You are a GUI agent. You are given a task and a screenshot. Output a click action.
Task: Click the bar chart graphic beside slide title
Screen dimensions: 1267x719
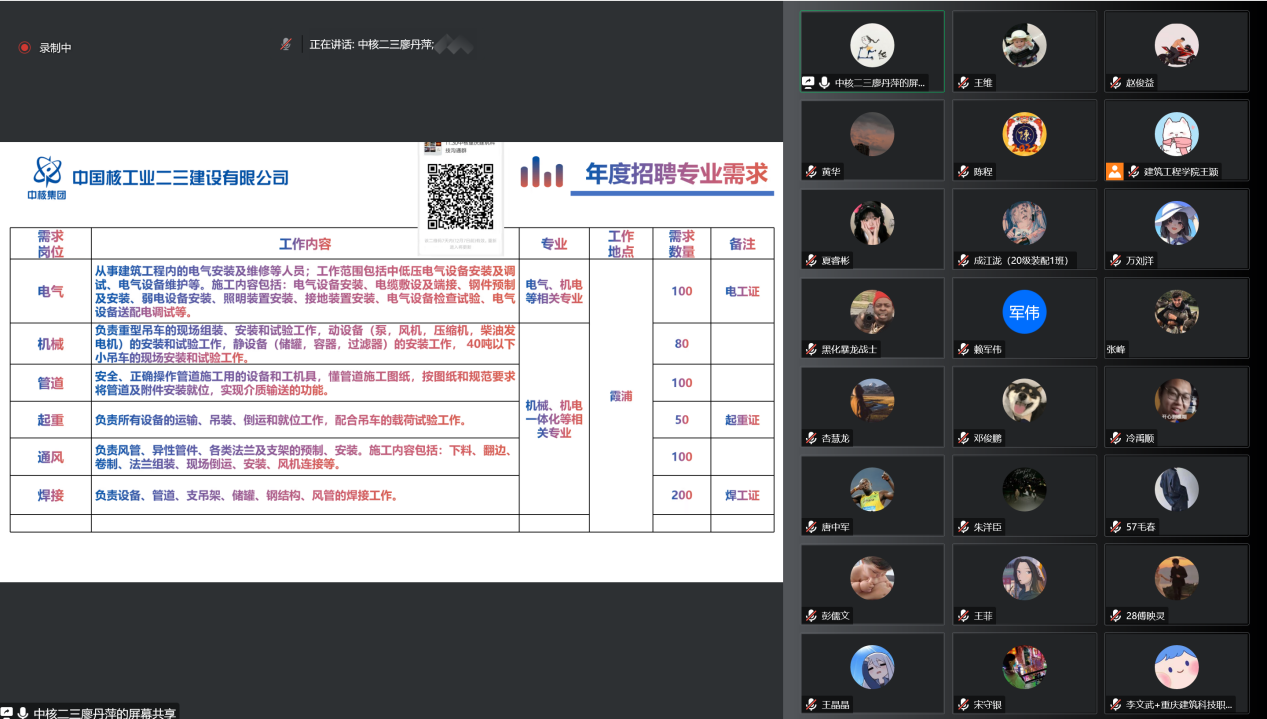tap(541, 173)
